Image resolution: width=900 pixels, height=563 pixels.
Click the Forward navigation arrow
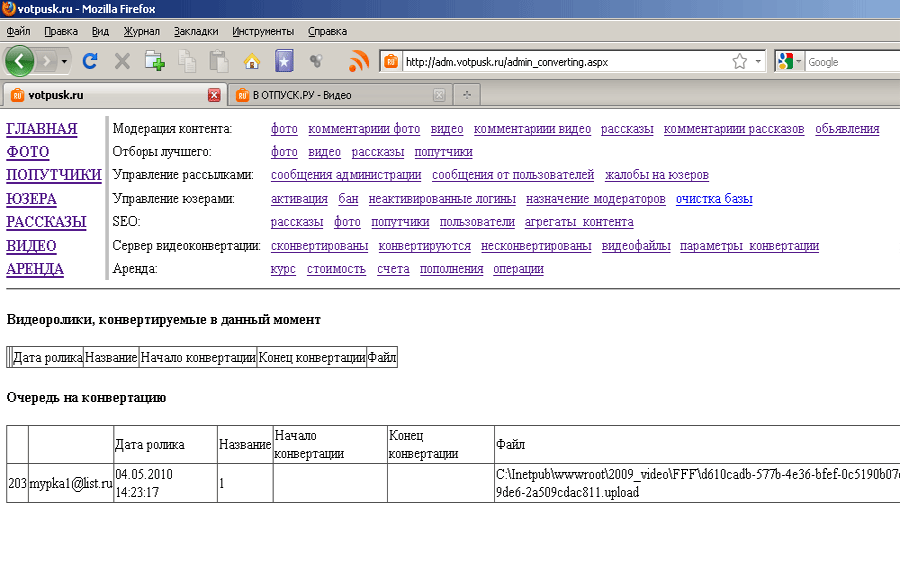point(47,61)
